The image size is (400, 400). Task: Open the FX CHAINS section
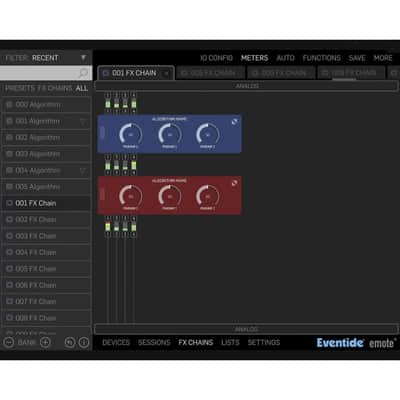click(x=196, y=342)
